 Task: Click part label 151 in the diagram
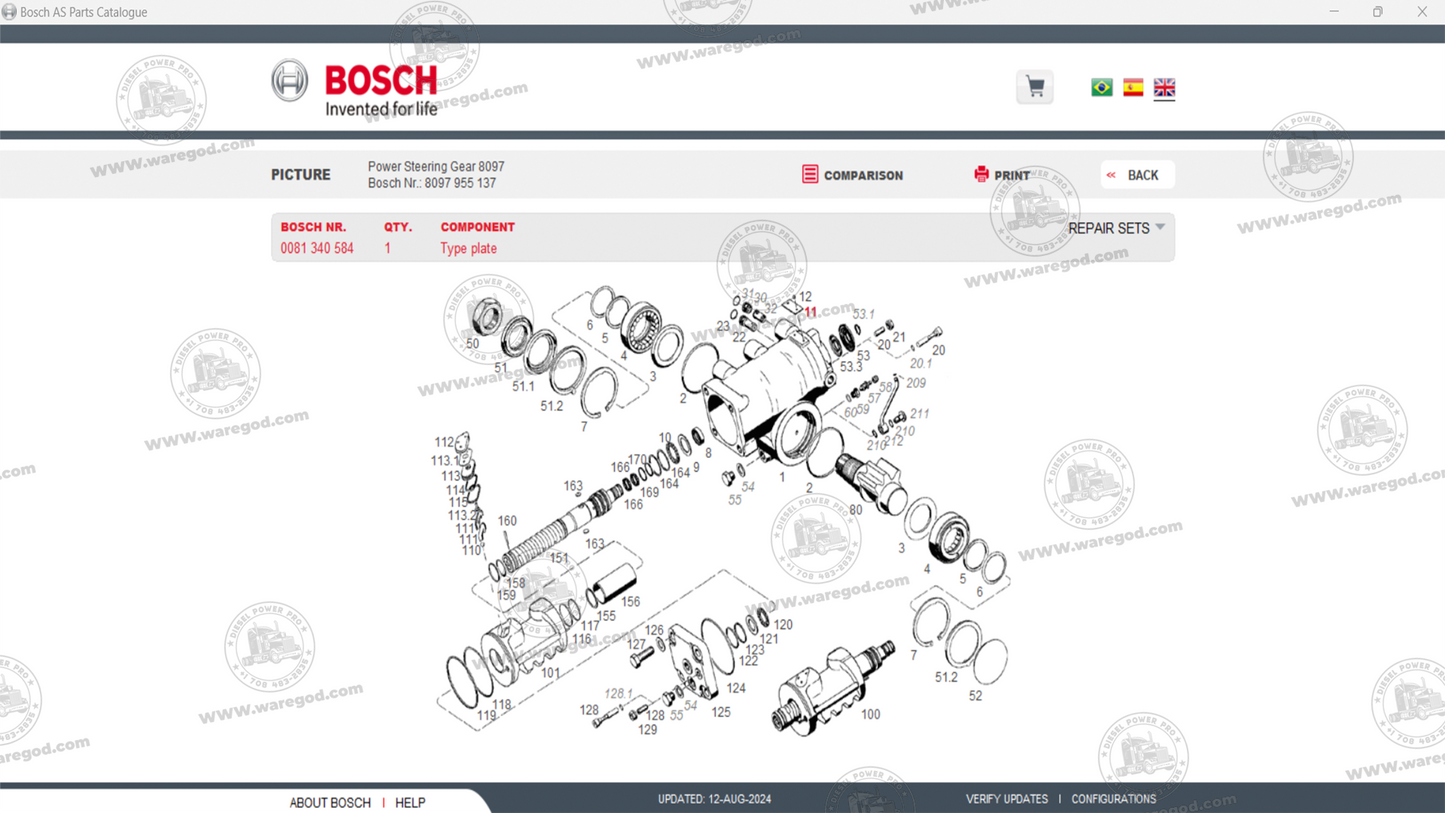point(558,559)
